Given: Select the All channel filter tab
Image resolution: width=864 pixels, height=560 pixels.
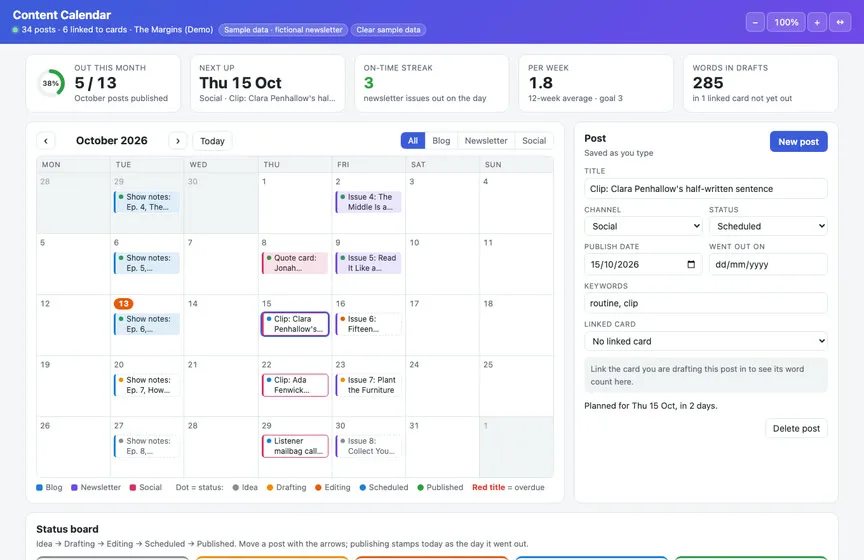Looking at the screenshot, I should point(413,141).
